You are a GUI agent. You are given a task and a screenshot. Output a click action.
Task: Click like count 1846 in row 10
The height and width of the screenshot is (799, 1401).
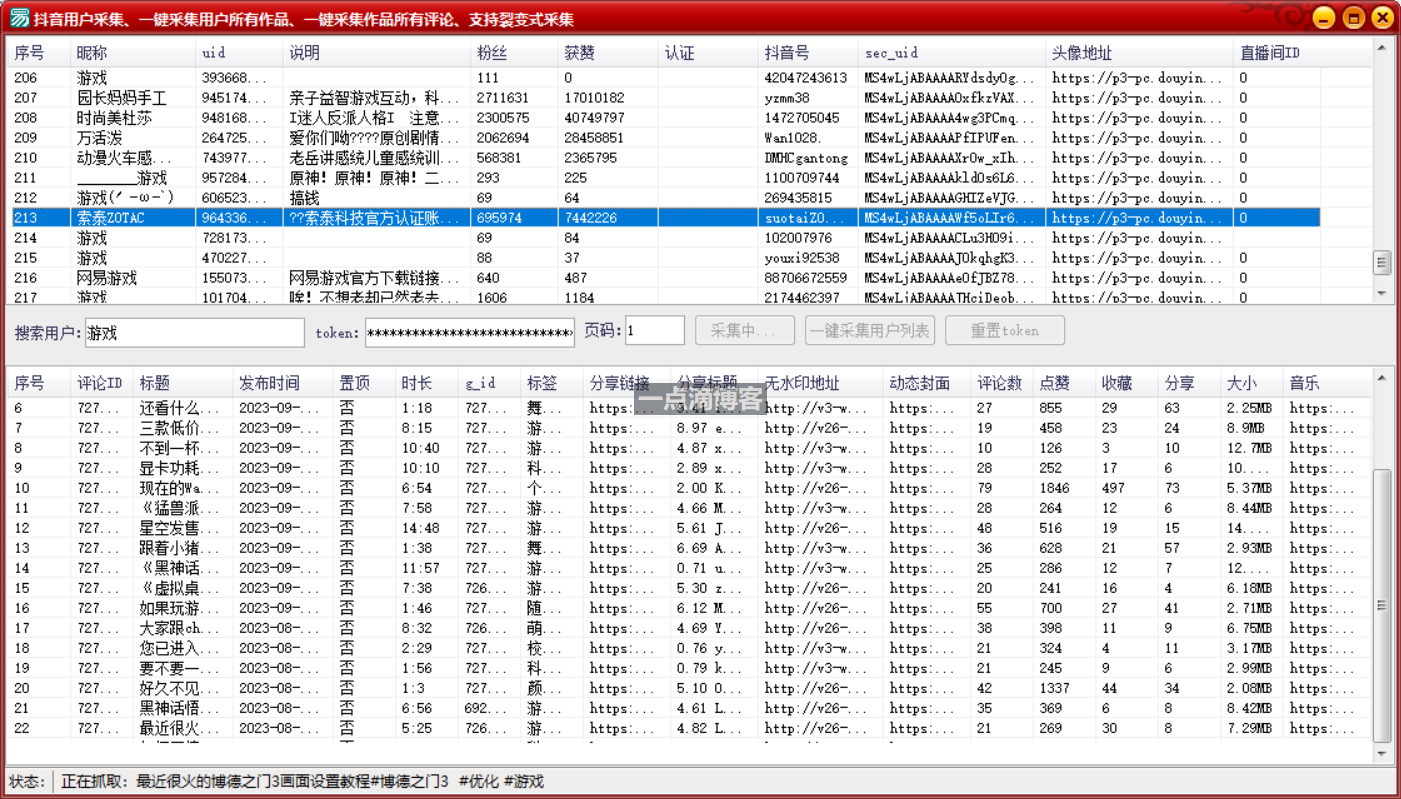click(1054, 488)
